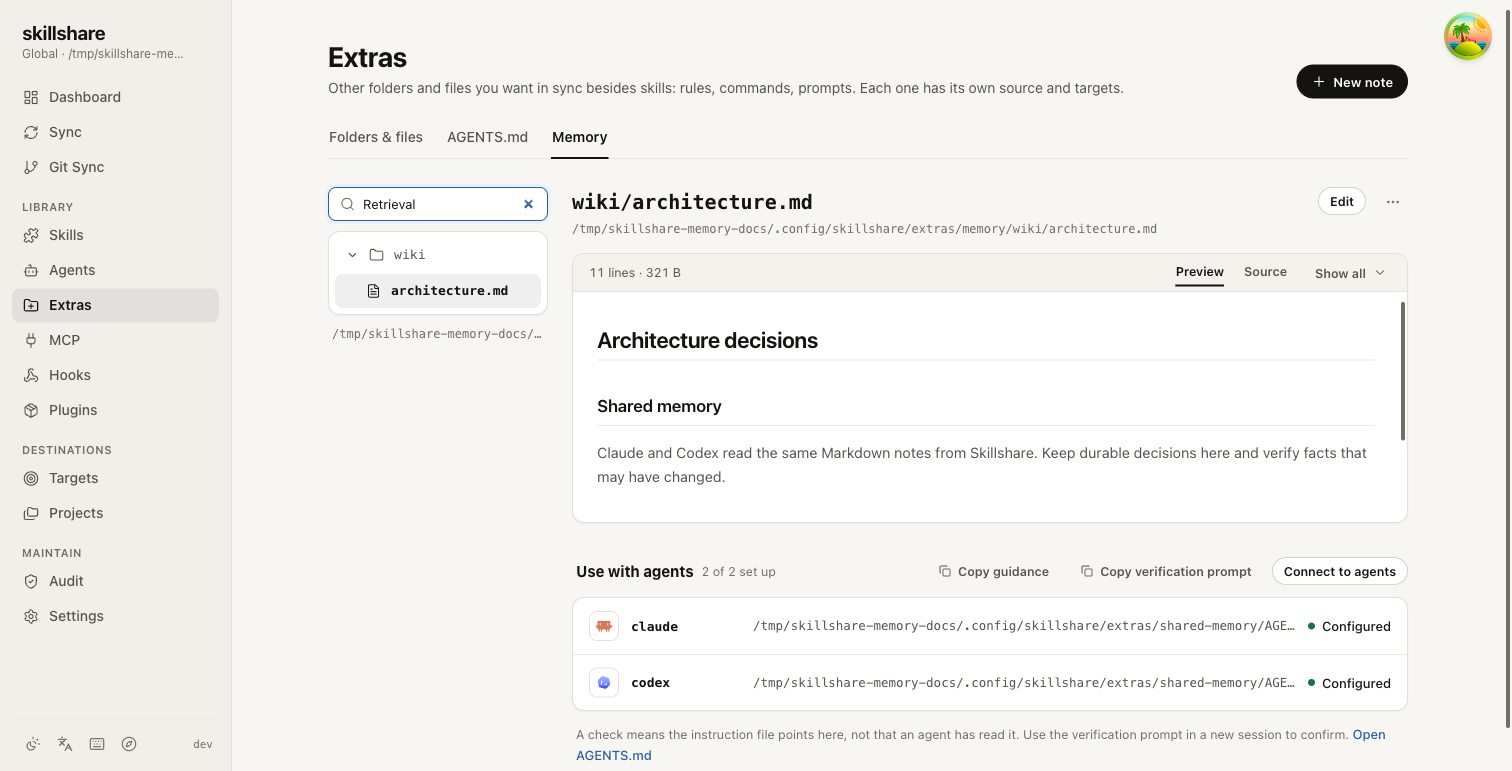The image size is (1512, 771).
Task: Click the compass tour icon
Action: point(129,744)
